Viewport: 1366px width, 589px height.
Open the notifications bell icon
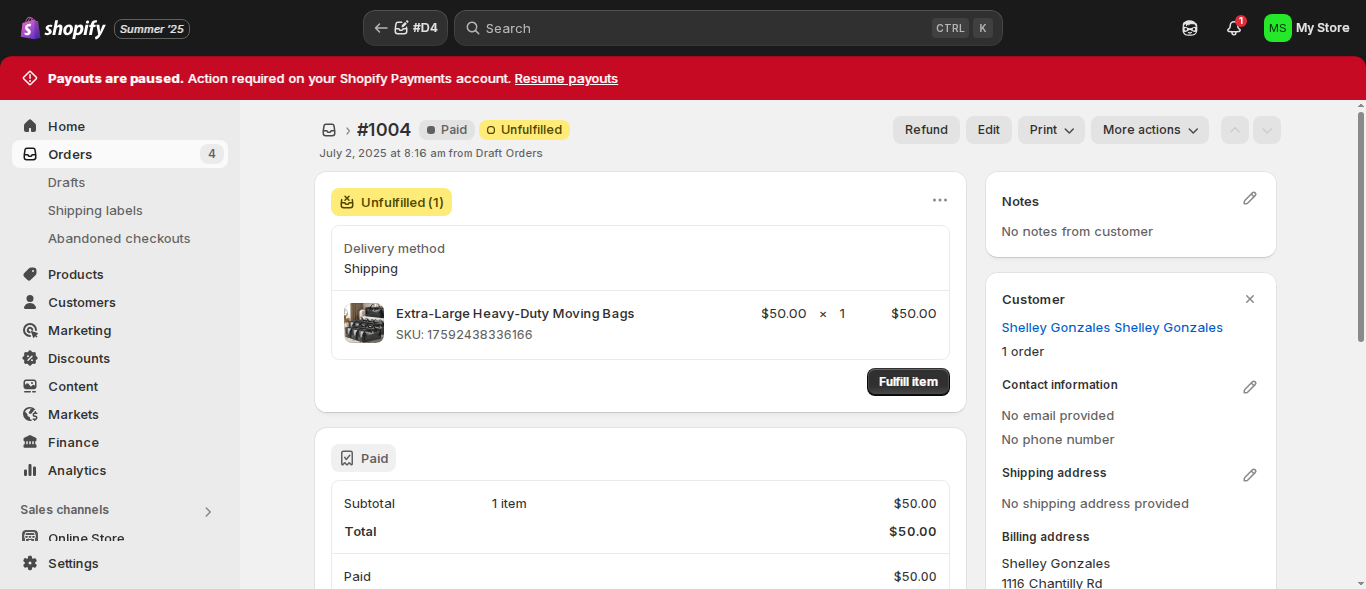(1234, 28)
